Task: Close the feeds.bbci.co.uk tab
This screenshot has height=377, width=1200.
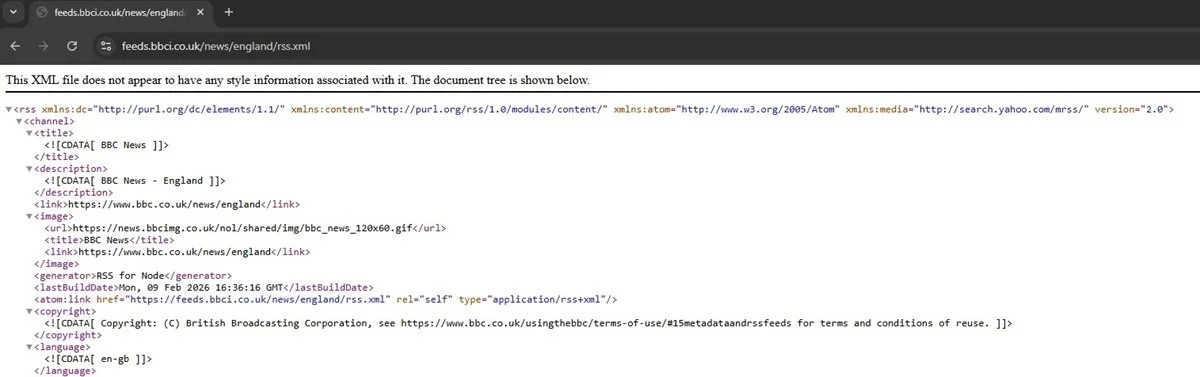Action: 199,13
